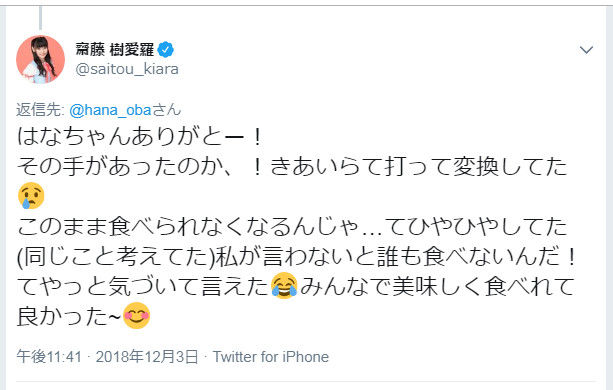This screenshot has height=390, width=613.
Task: Click the text てやっと気づいて言えた
Action: point(143,286)
